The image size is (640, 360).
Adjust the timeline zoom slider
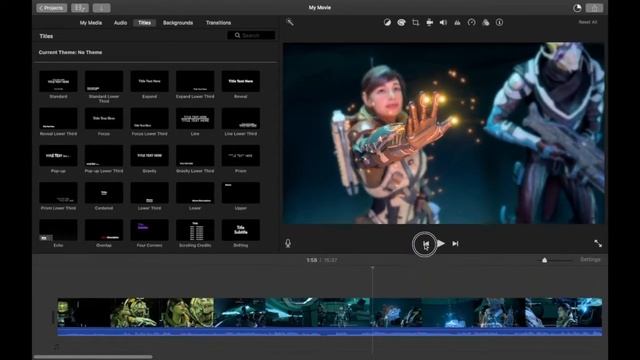pyautogui.click(x=544, y=260)
